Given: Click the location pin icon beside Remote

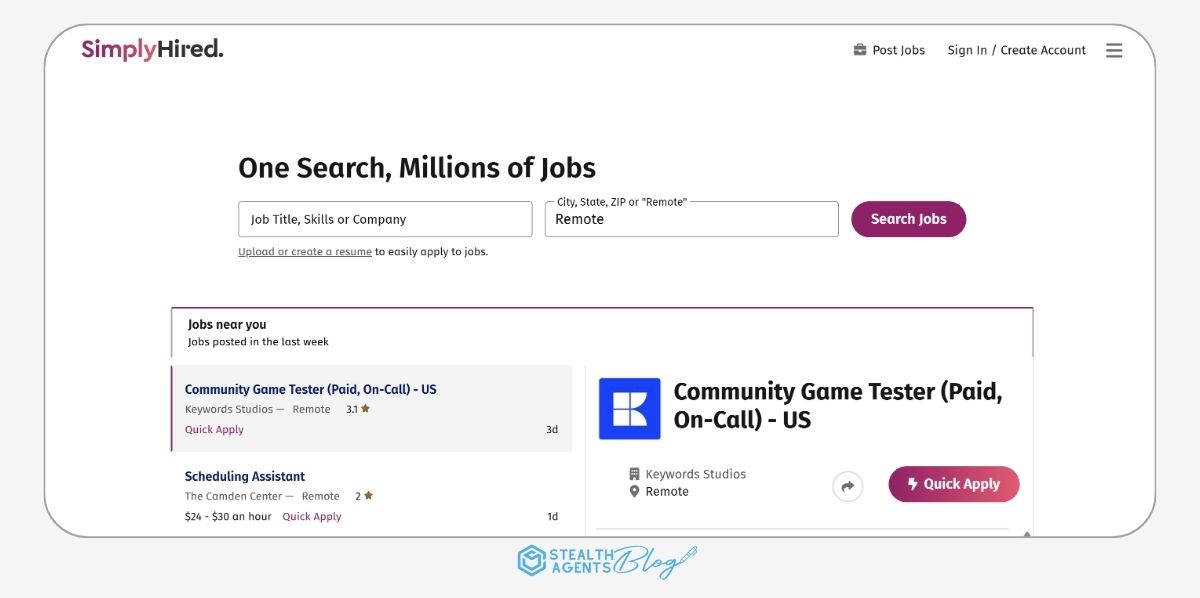Looking at the screenshot, I should point(635,491).
